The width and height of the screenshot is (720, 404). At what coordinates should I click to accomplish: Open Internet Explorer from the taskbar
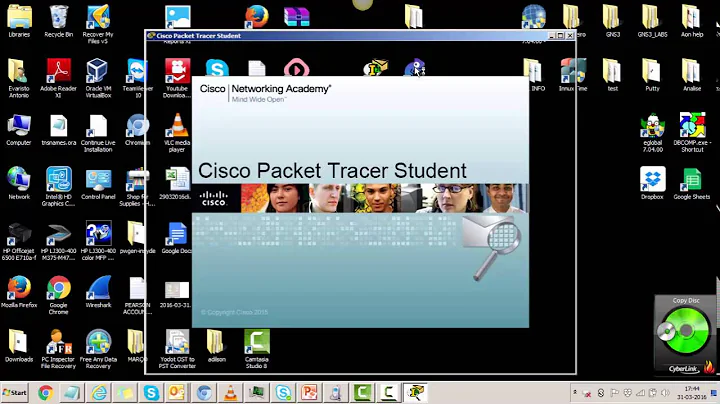(99, 393)
